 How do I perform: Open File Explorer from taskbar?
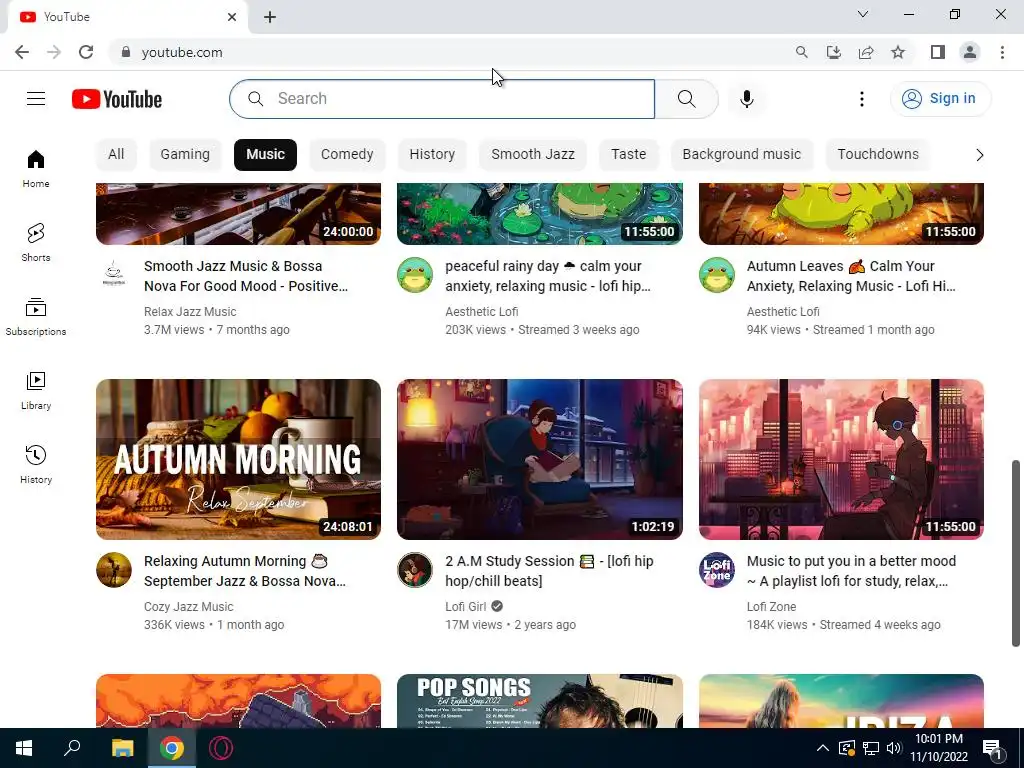click(122, 748)
